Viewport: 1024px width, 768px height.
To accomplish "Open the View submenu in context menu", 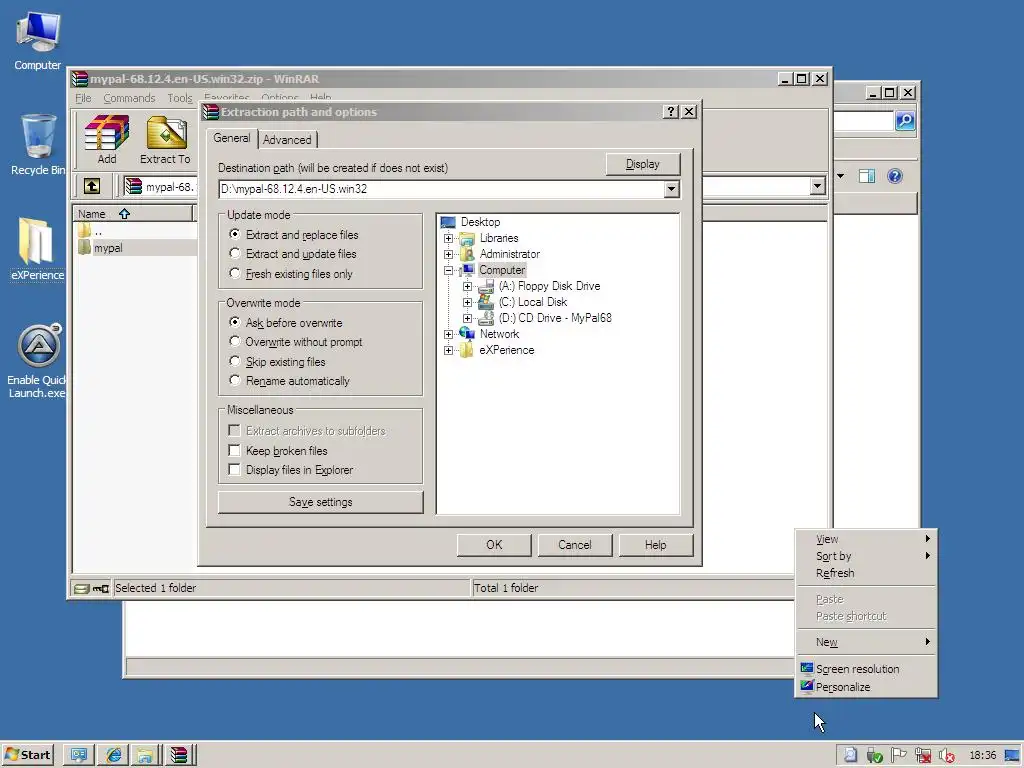I will click(866, 539).
